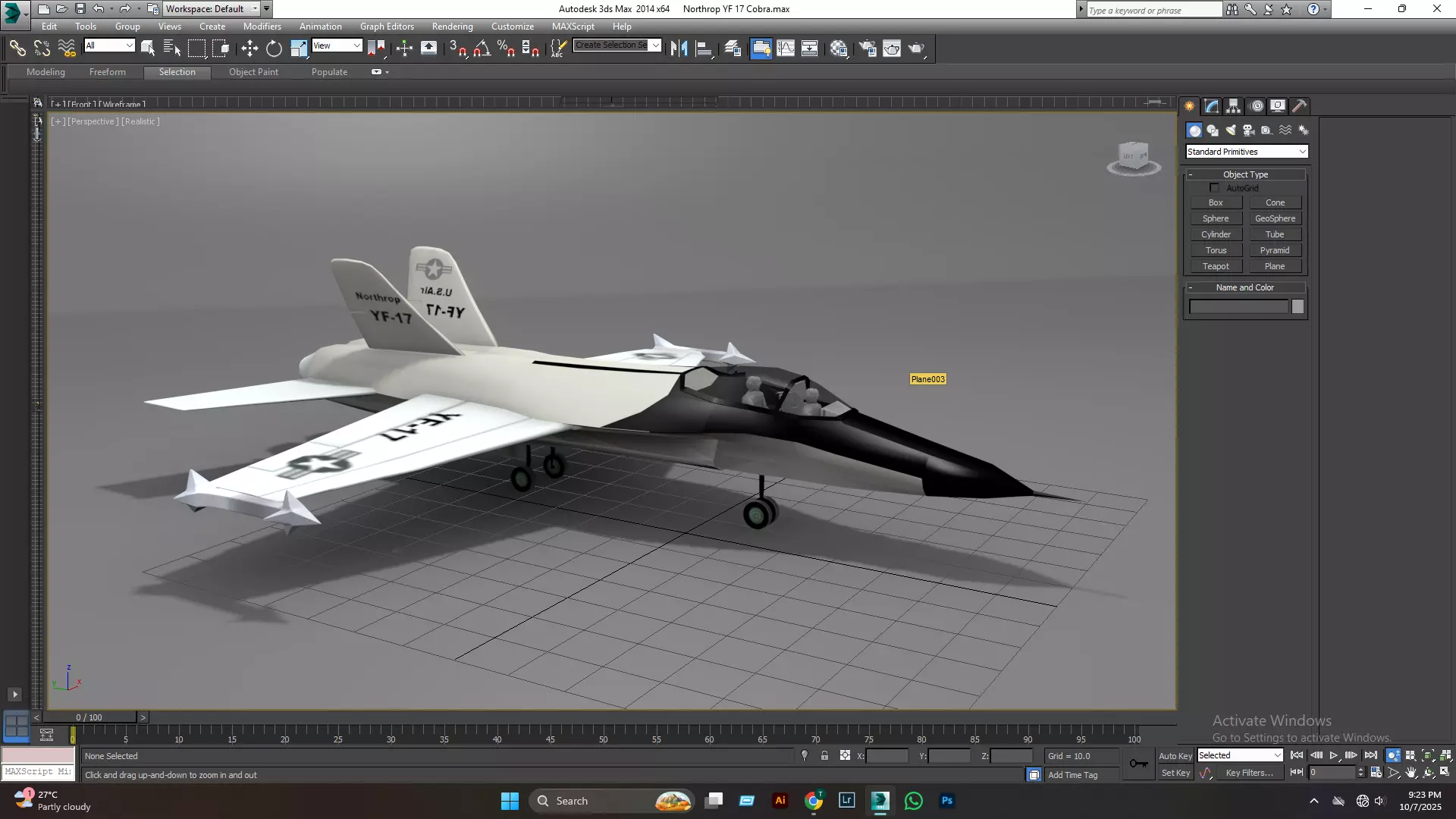
Task: Activate the Select and Rotate tool
Action: (x=274, y=49)
